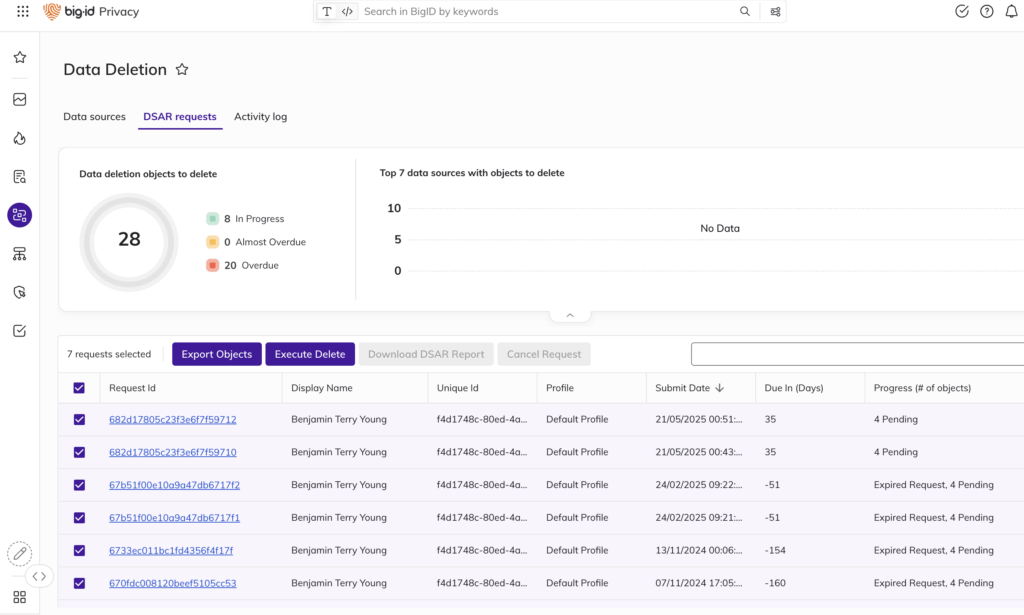Switch to the Data sources tab
The width and height of the screenshot is (1024, 615).
click(x=94, y=117)
